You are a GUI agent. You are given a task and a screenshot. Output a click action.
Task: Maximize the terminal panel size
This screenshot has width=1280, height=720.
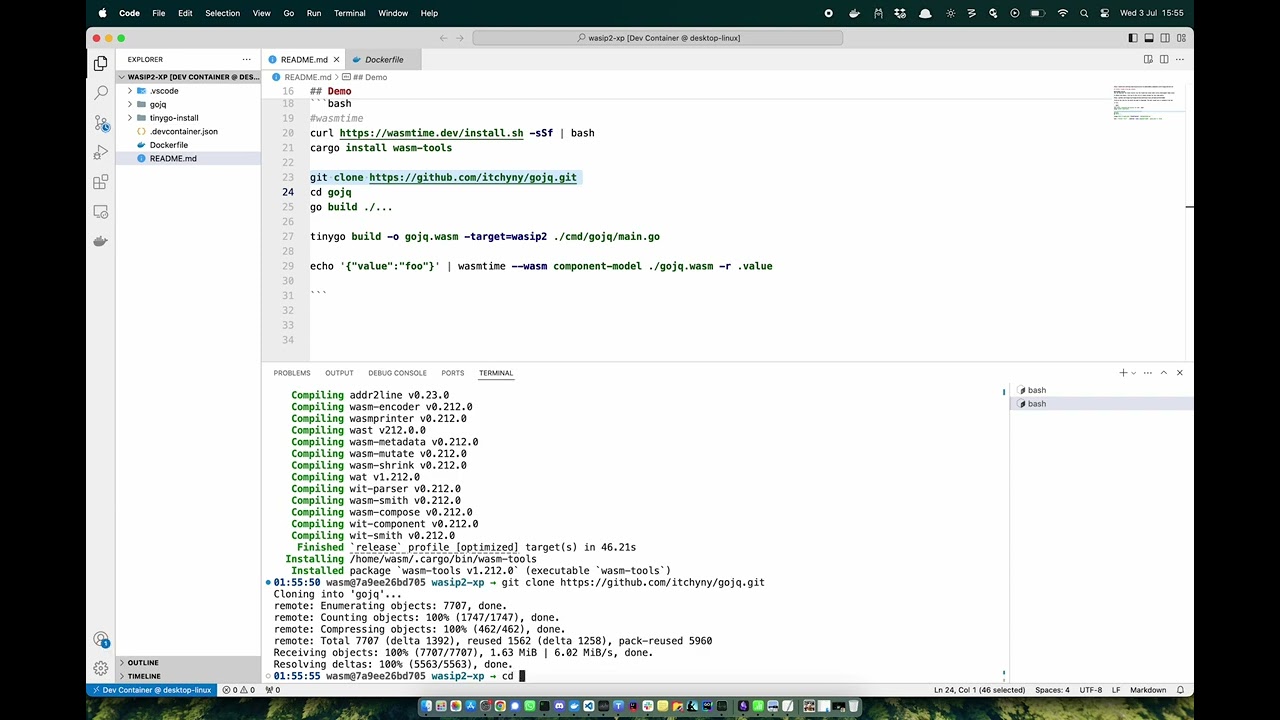pyautogui.click(x=1164, y=373)
